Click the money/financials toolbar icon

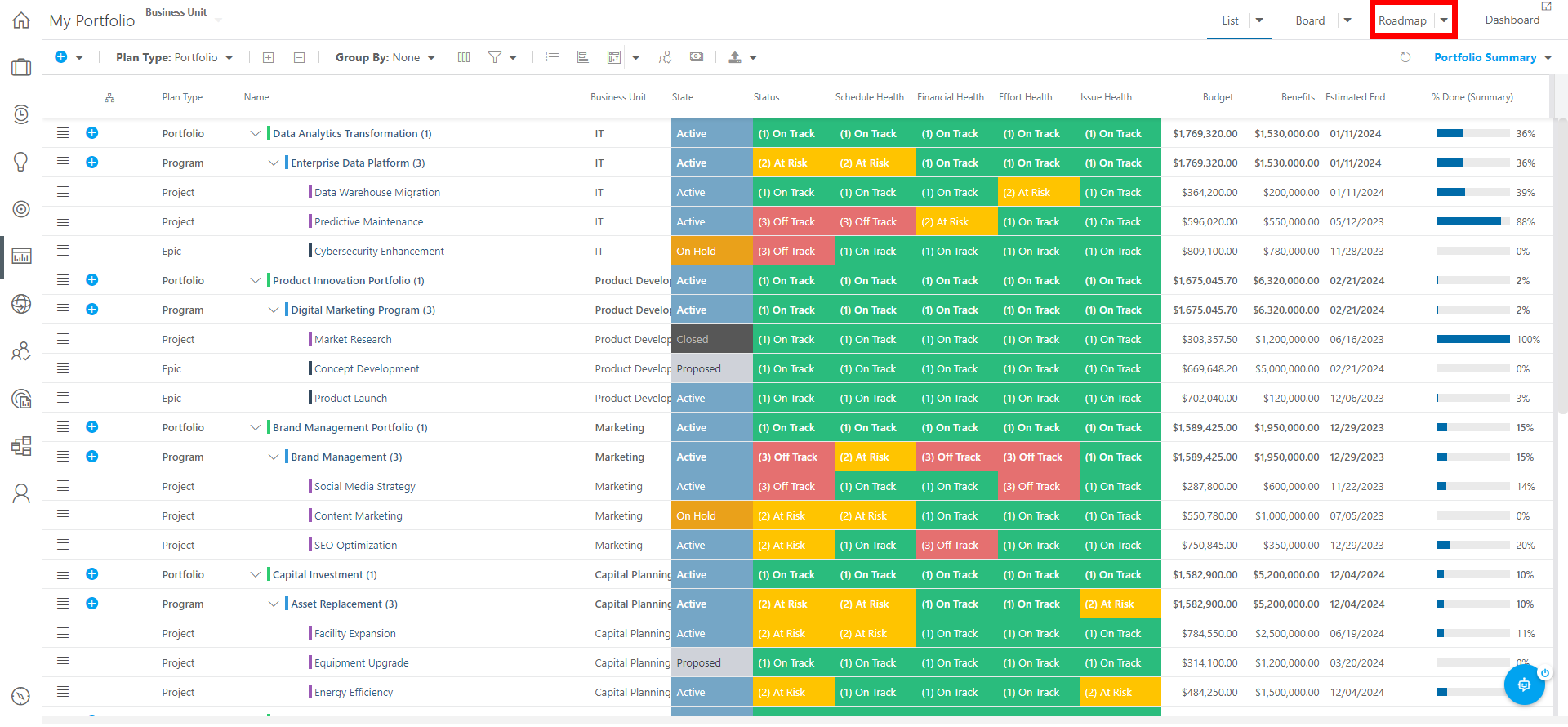(x=697, y=57)
